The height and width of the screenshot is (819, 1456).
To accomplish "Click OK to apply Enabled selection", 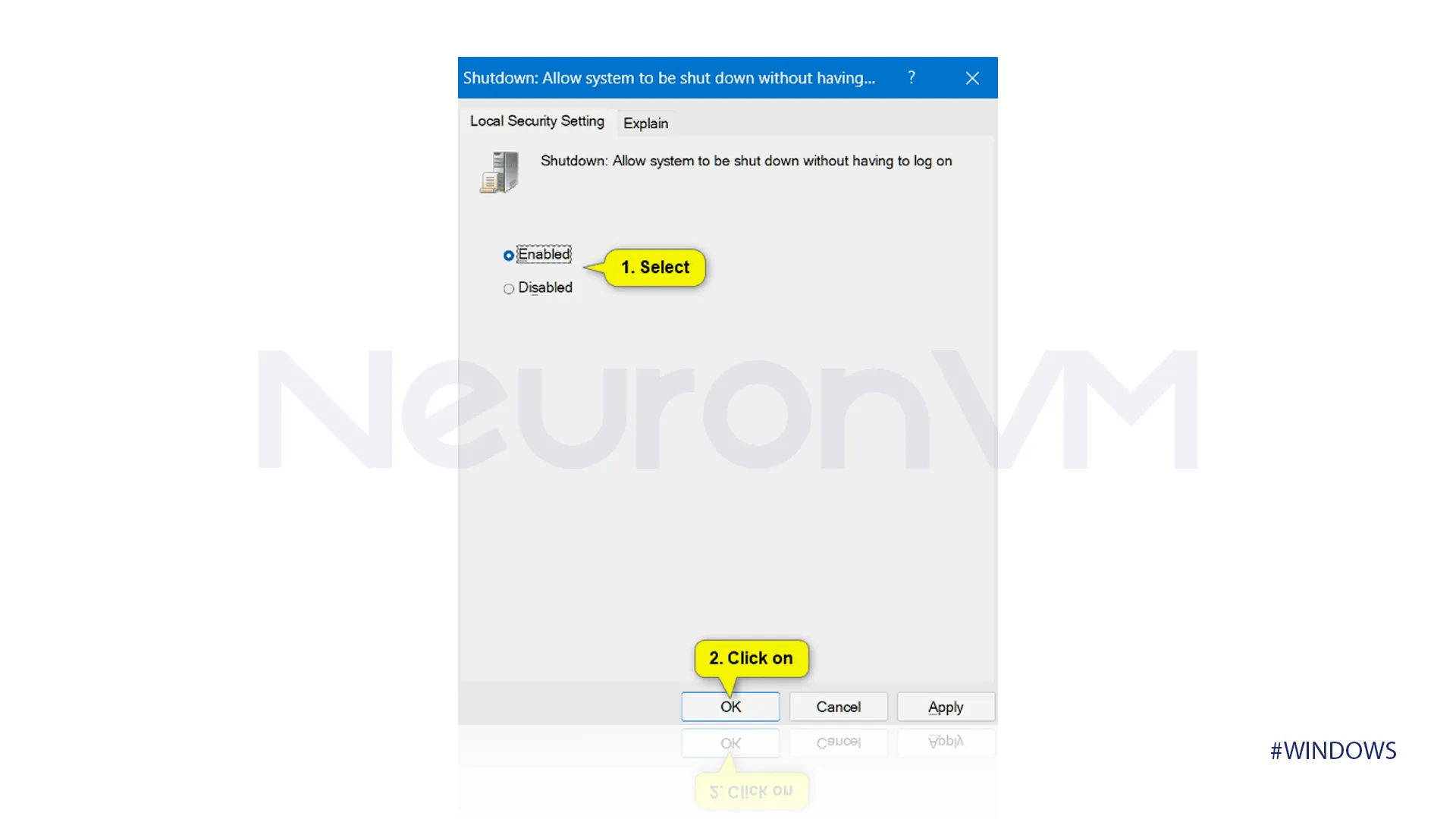I will click(x=730, y=707).
